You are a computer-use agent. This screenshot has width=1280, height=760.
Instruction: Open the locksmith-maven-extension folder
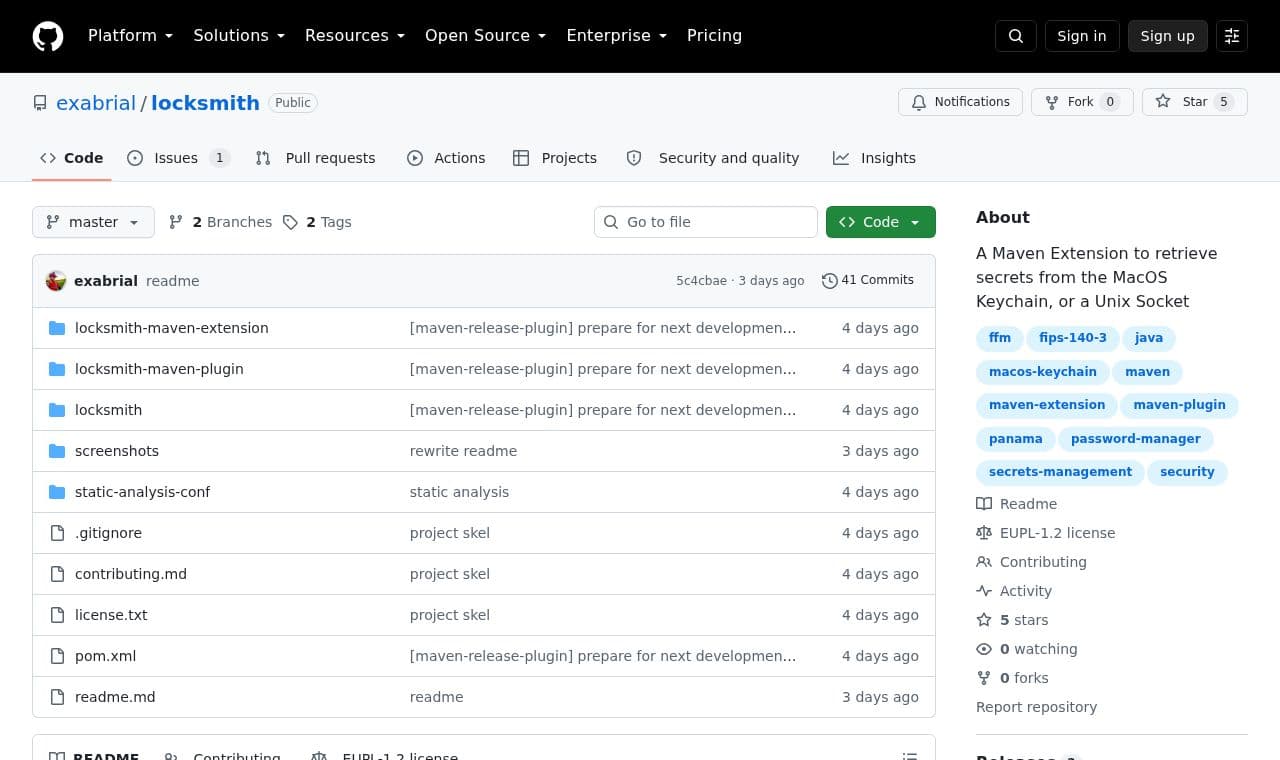[172, 328]
